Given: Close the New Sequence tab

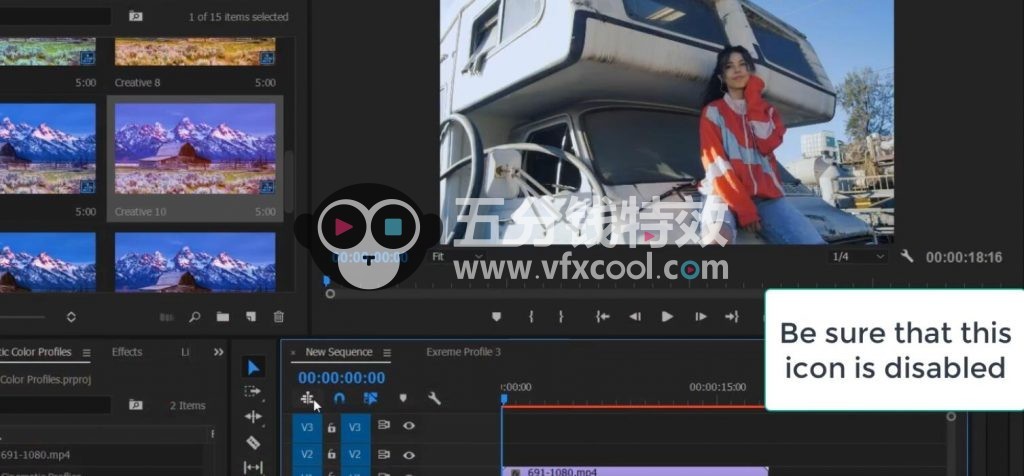Looking at the screenshot, I should [x=293, y=353].
